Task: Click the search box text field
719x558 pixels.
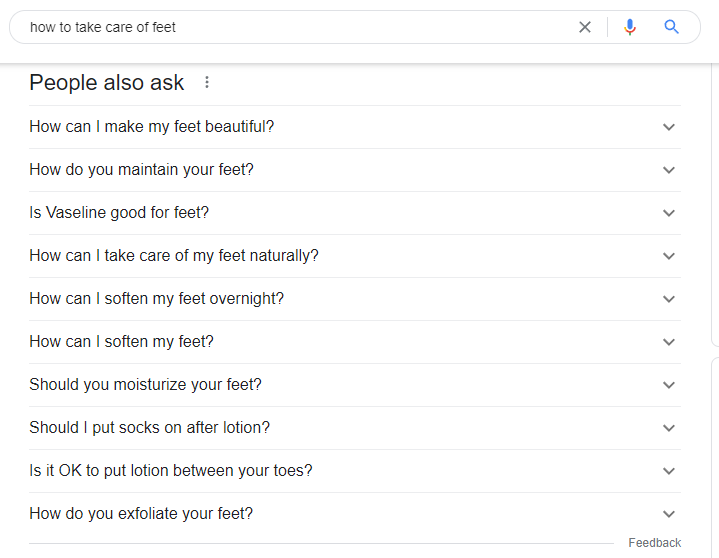Action: pos(300,27)
